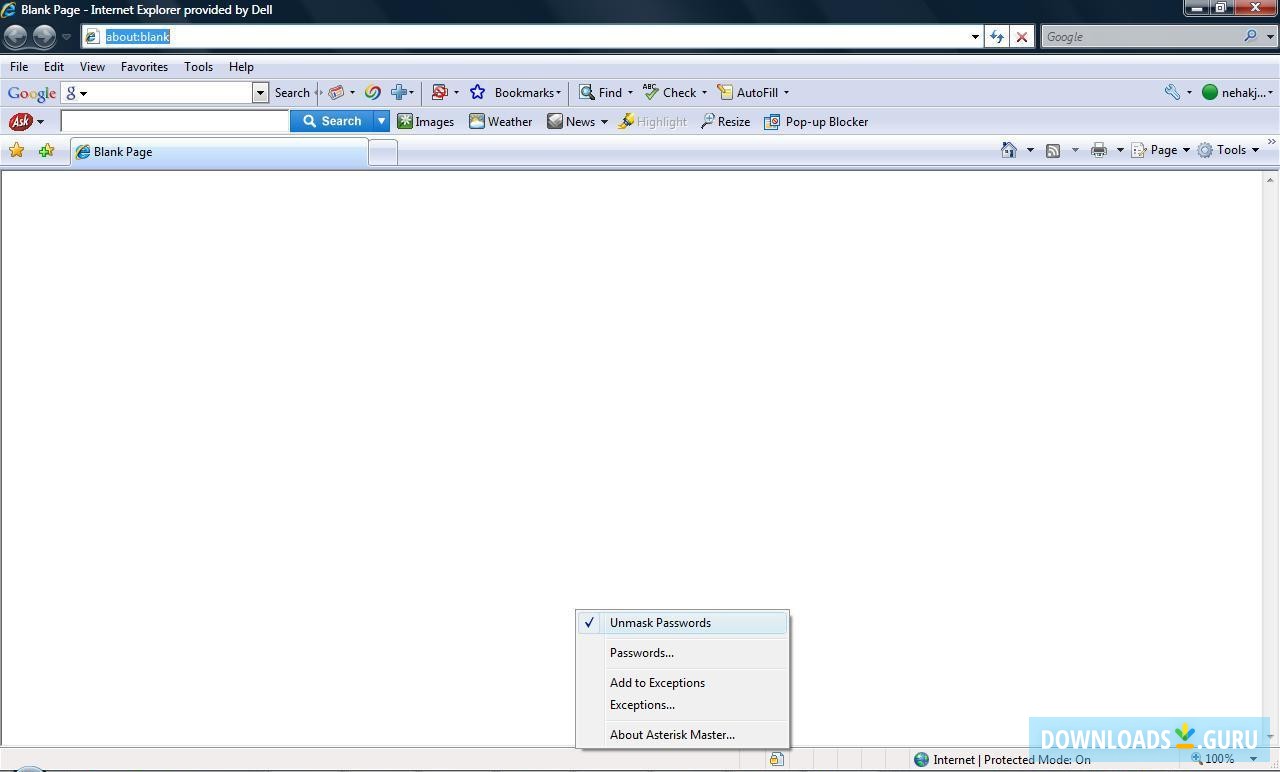Click the Print icon on command bar

pos(1099,150)
